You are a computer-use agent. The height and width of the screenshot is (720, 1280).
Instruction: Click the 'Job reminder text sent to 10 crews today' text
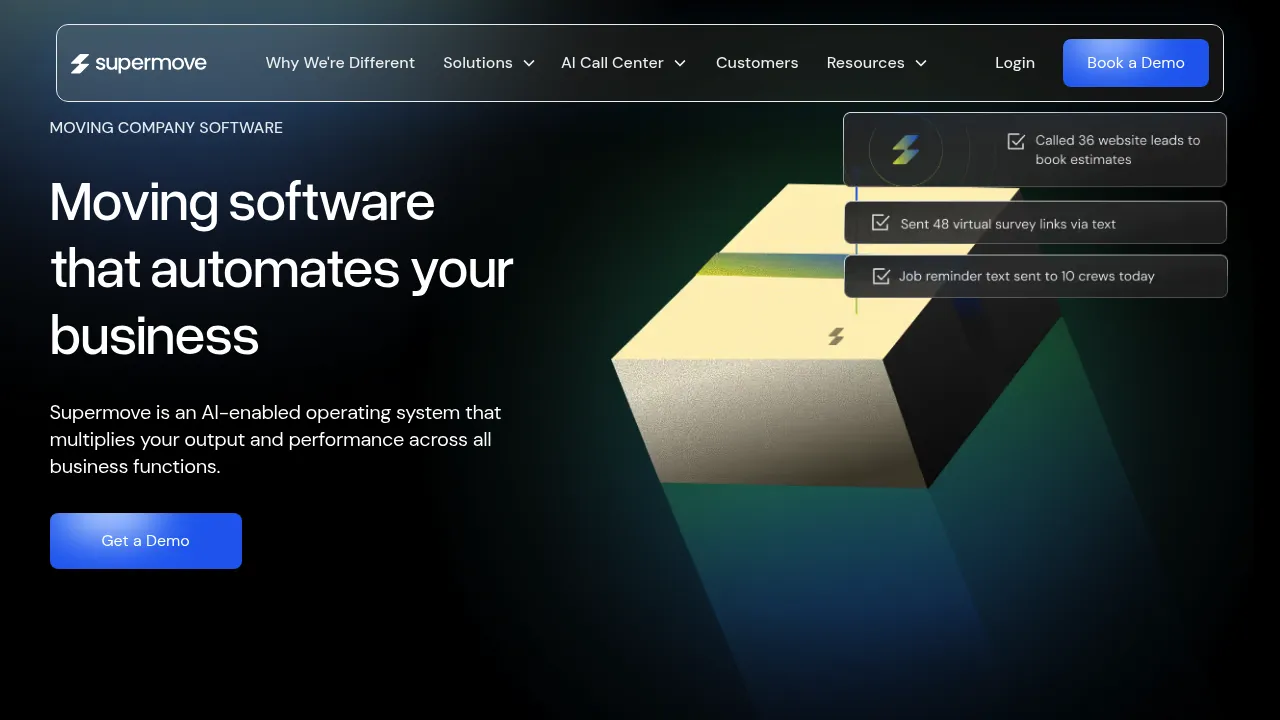coord(1027,276)
